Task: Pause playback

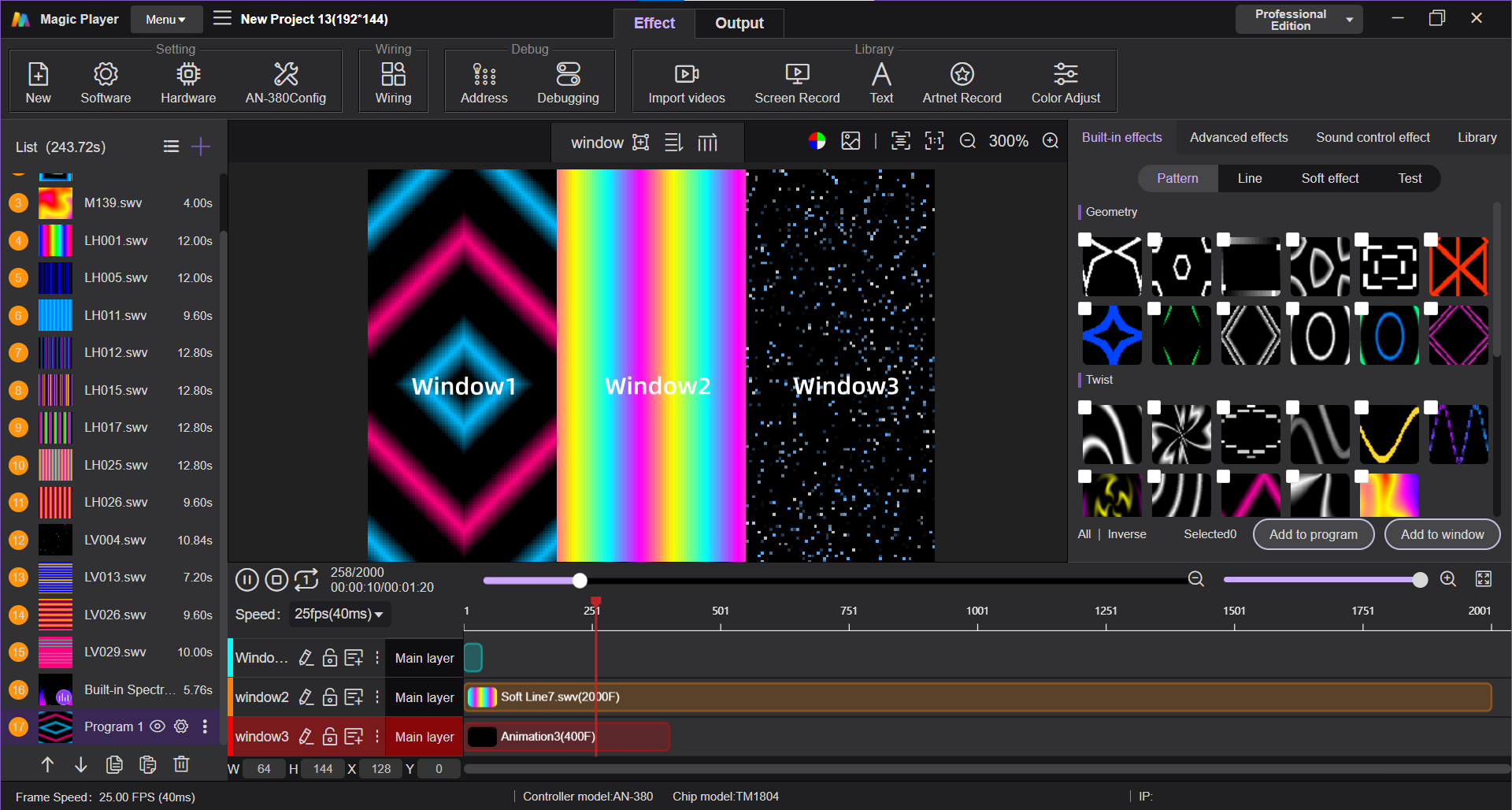Action: coord(247,580)
